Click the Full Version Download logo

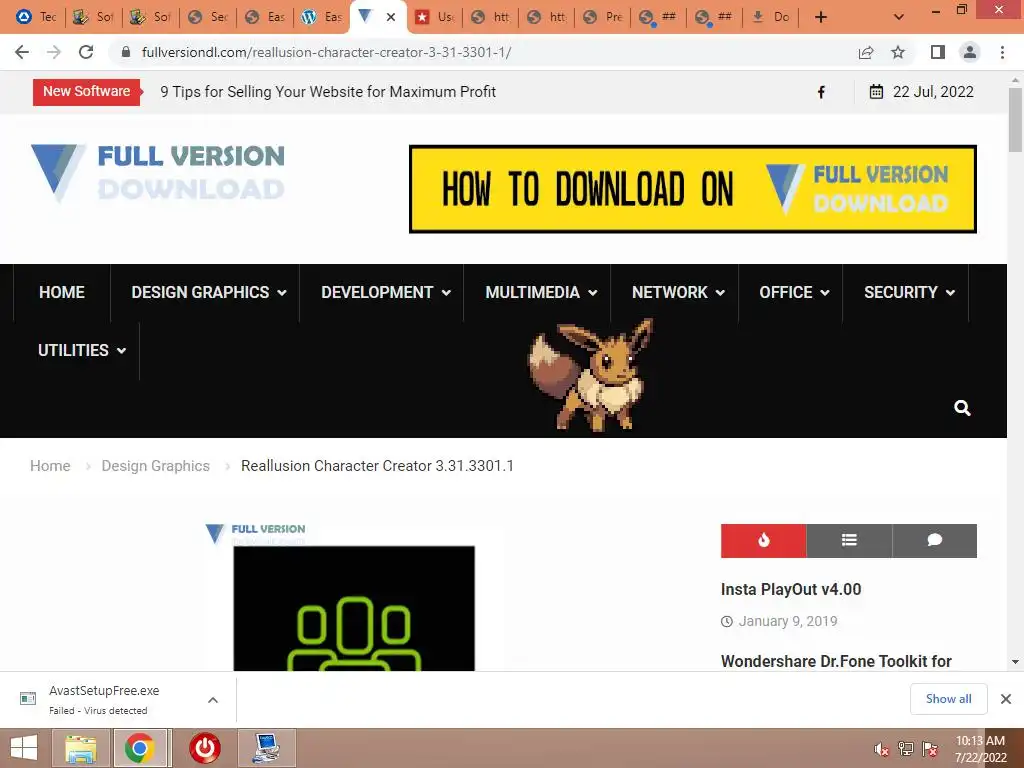158,172
